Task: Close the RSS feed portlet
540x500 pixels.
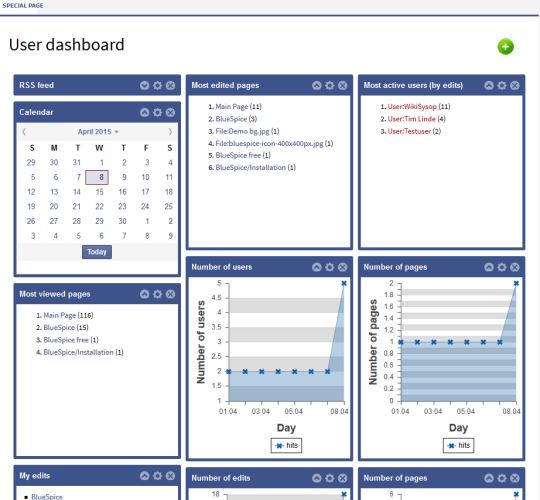Action: click(x=170, y=85)
